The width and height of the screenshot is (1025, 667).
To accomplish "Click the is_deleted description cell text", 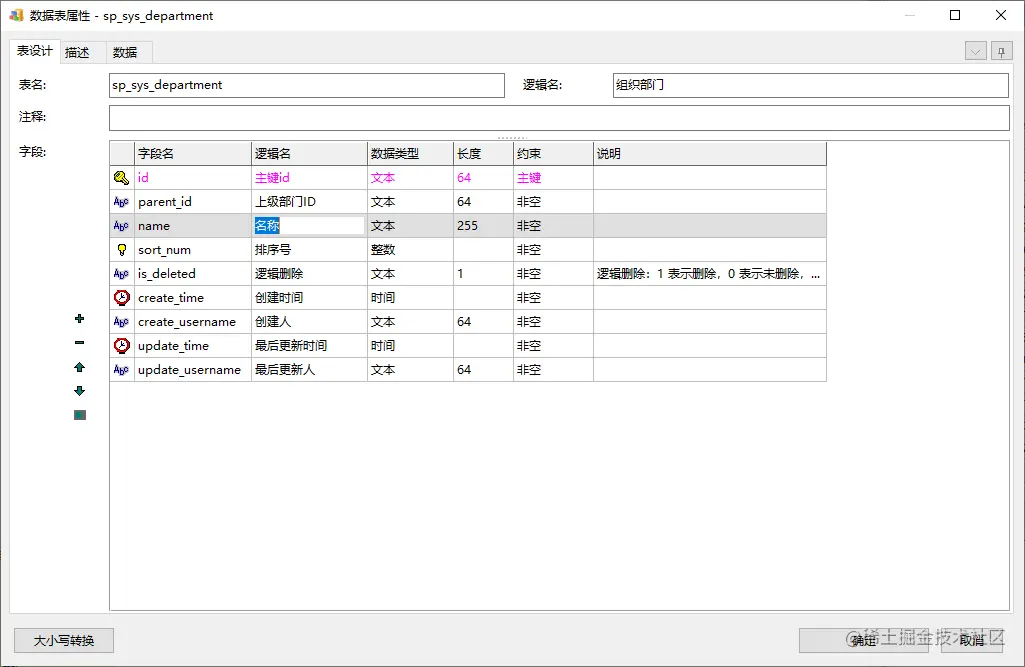I will 708,273.
